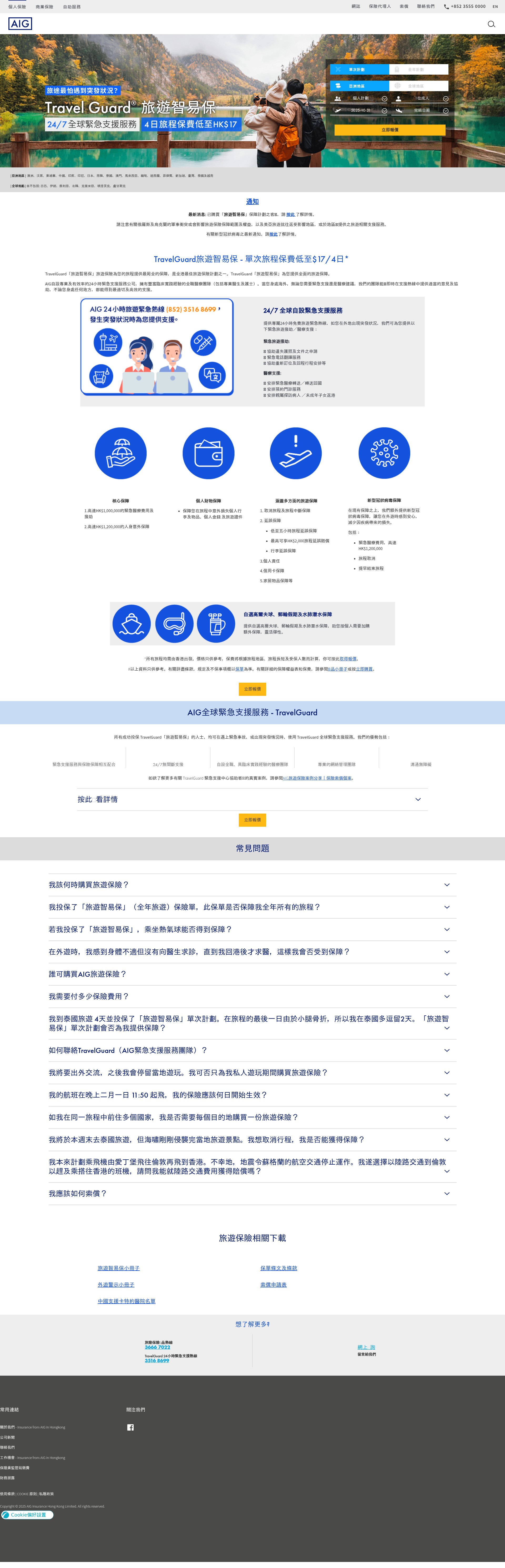Call the +852 3555 0000 hotline link
The image size is (505, 1568).
pos(468,7)
